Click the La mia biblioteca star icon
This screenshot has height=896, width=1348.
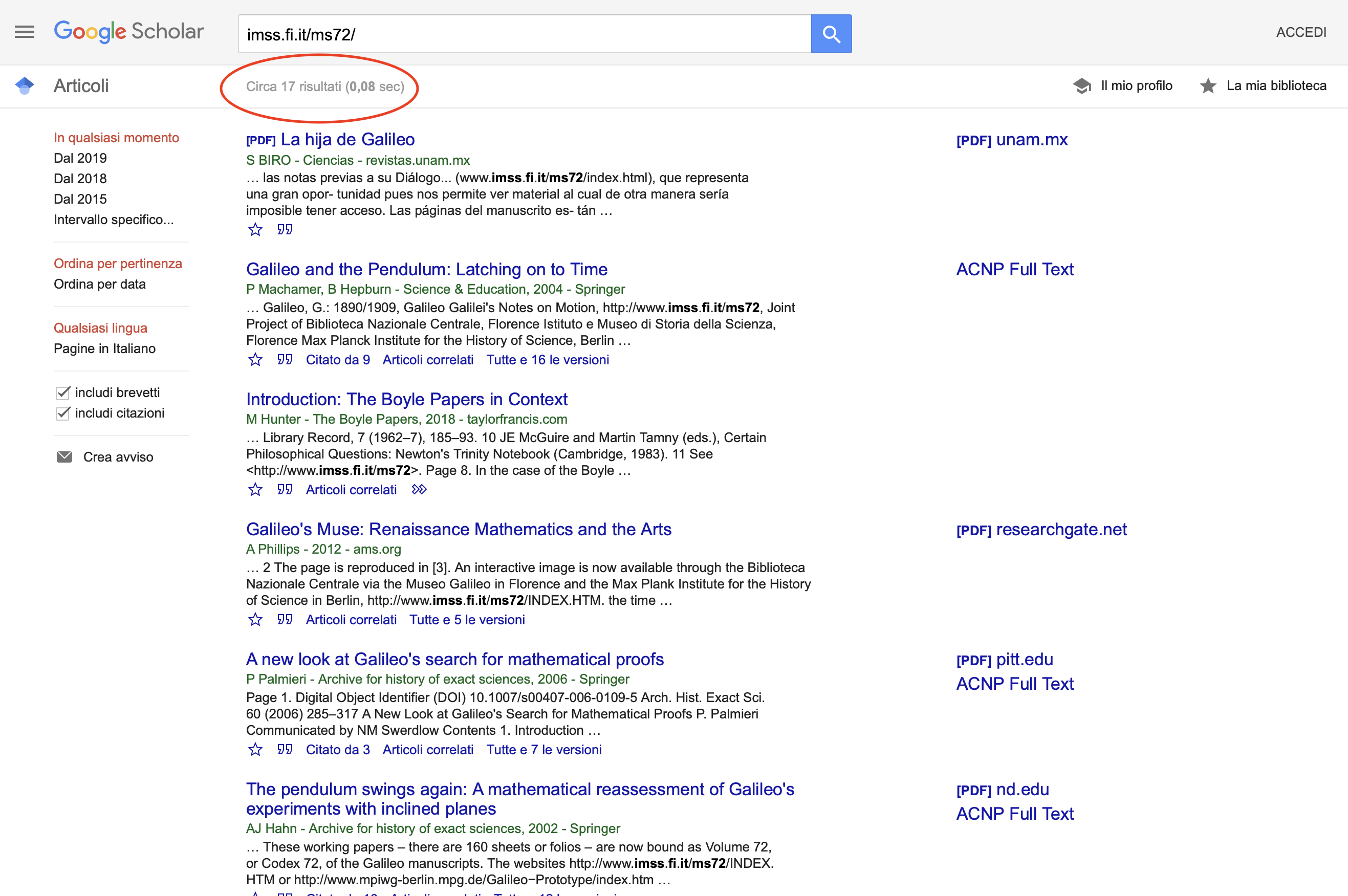(x=1207, y=86)
